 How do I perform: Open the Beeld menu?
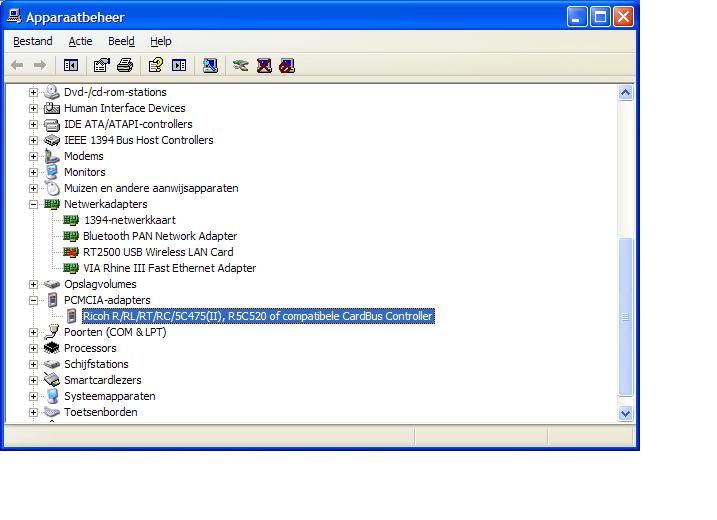(x=121, y=41)
